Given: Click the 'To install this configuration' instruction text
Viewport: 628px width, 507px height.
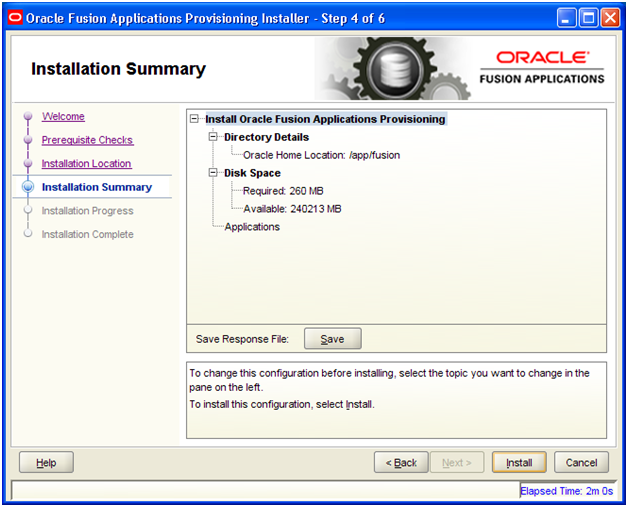Looking at the screenshot, I should (x=282, y=404).
